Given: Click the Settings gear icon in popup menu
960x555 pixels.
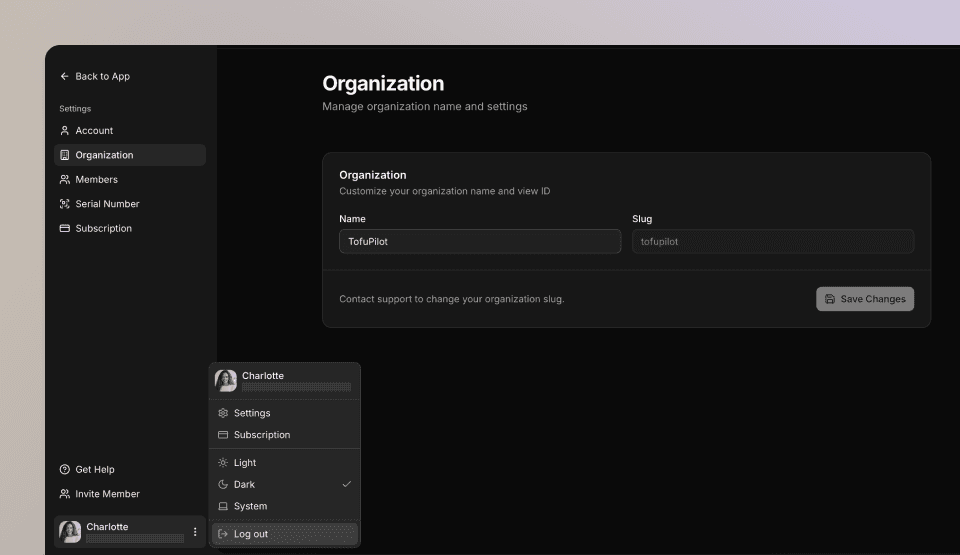Looking at the screenshot, I should point(223,413).
